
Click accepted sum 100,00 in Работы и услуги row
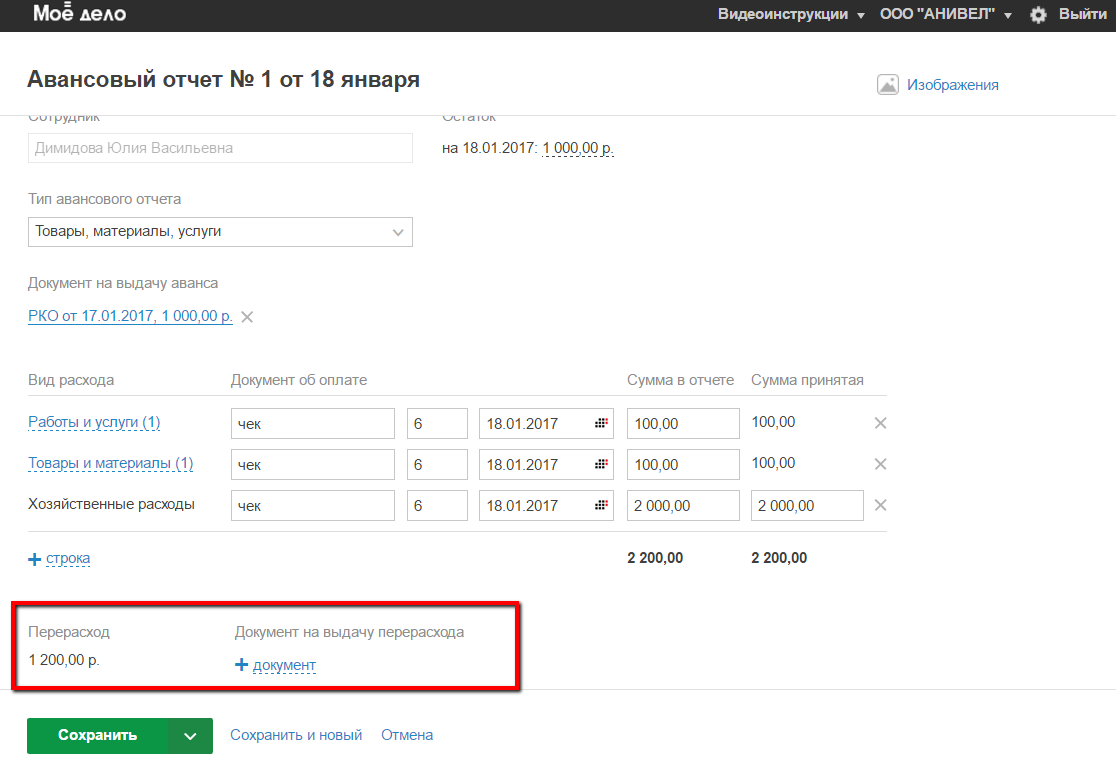[773, 422]
